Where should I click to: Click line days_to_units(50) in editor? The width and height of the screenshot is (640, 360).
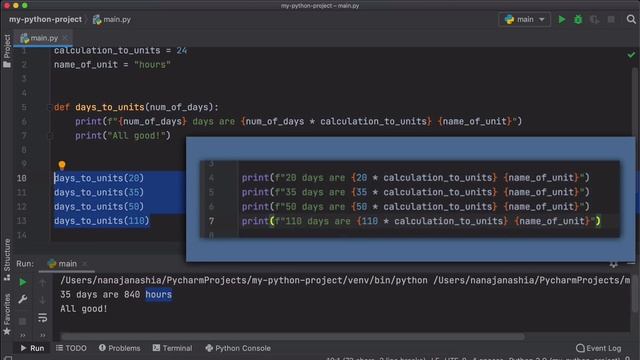pyautogui.click(x=99, y=207)
